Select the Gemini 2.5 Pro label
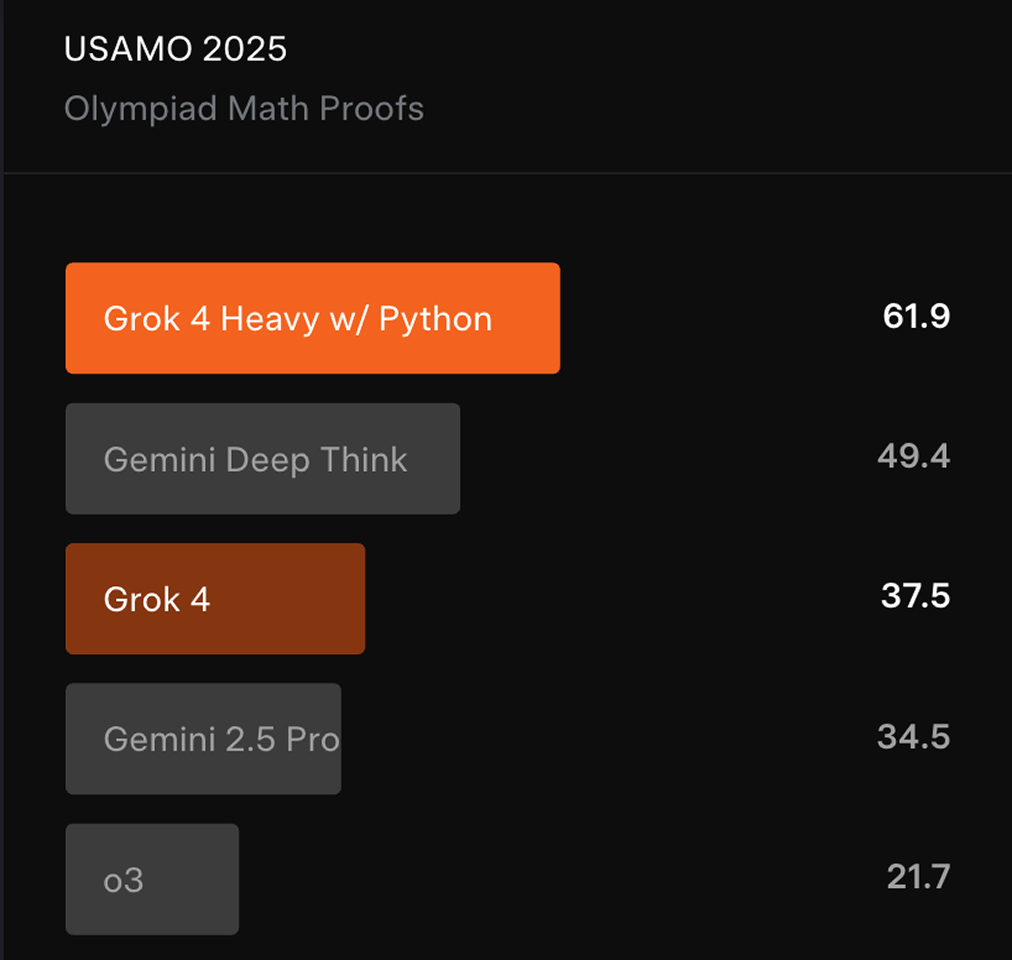The height and width of the screenshot is (960, 1012). click(221, 739)
